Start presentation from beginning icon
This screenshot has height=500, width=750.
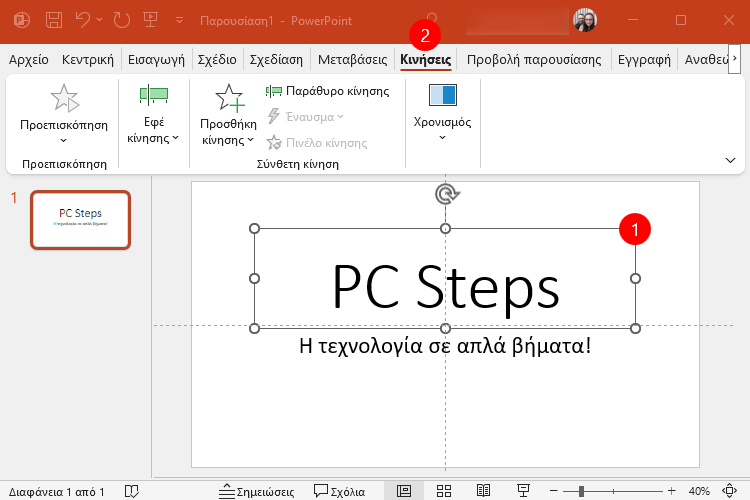151,20
